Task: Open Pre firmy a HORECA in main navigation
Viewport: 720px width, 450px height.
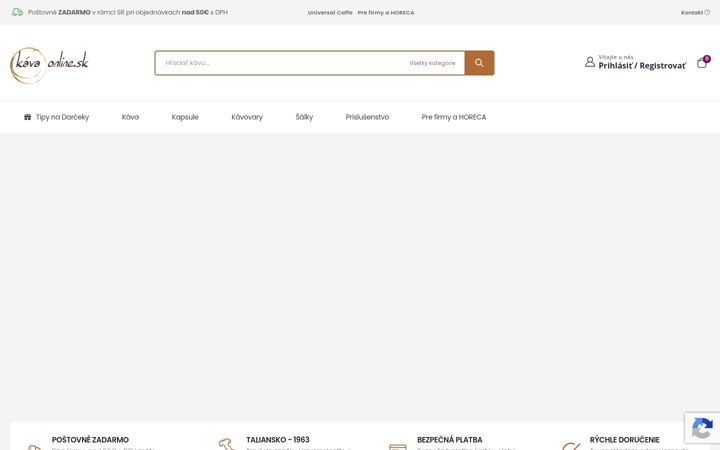Action: tap(454, 117)
